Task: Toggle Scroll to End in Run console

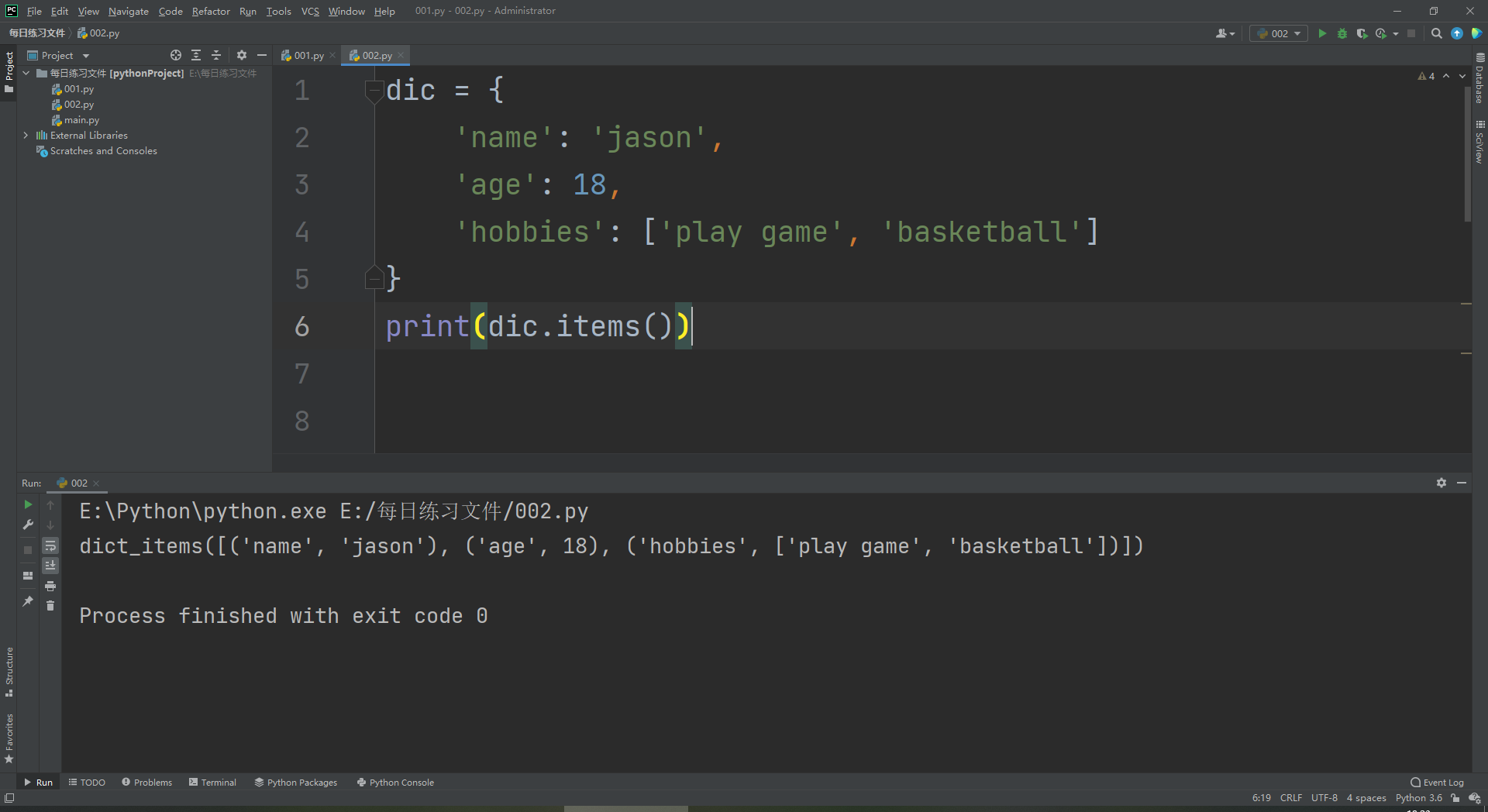Action: [x=50, y=566]
